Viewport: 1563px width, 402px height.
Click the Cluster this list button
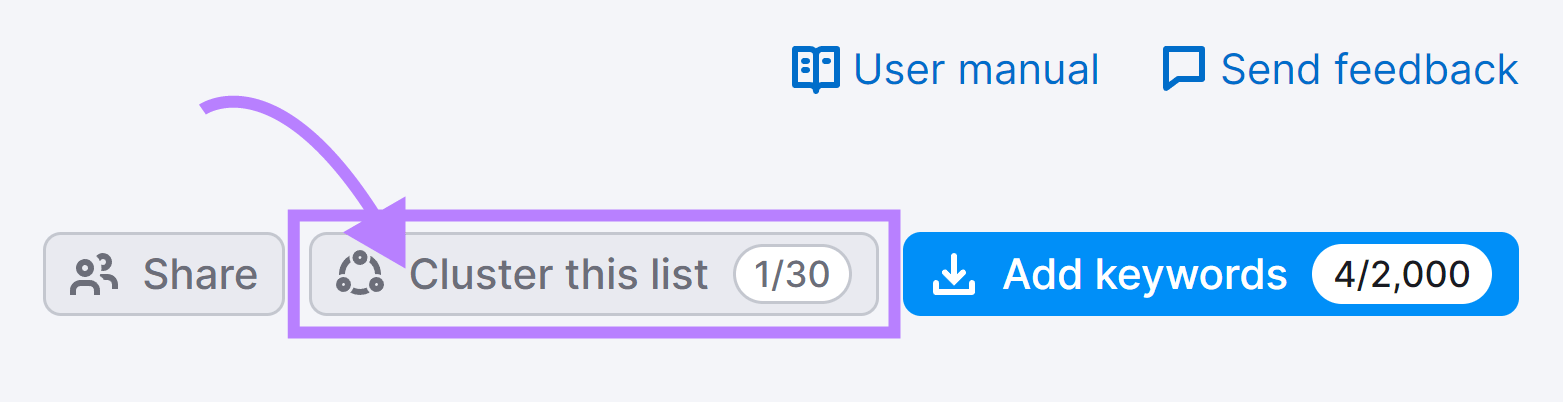click(594, 274)
